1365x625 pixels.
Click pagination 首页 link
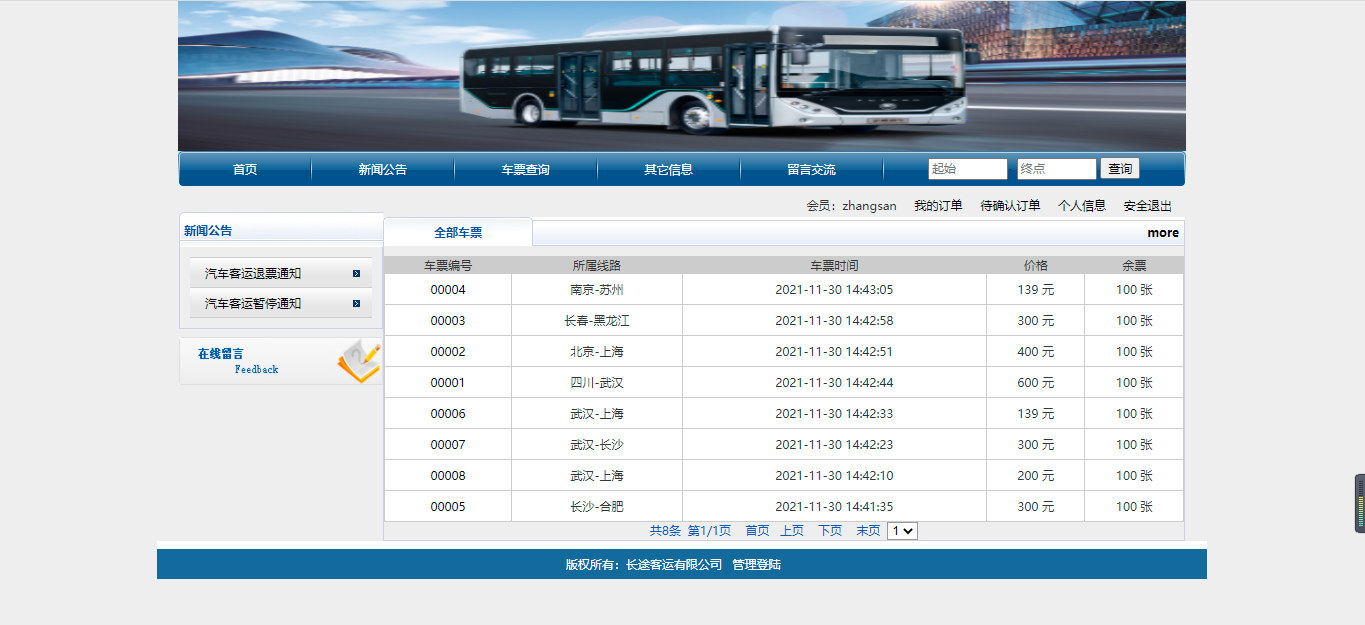pos(757,531)
